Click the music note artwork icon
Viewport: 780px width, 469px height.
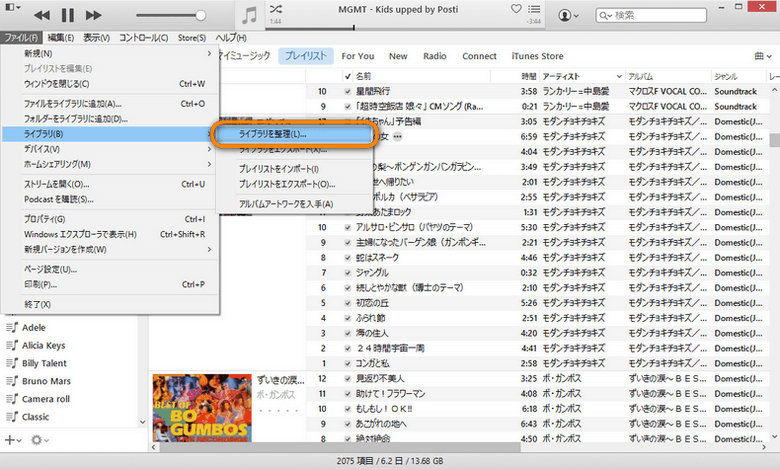tap(249, 15)
